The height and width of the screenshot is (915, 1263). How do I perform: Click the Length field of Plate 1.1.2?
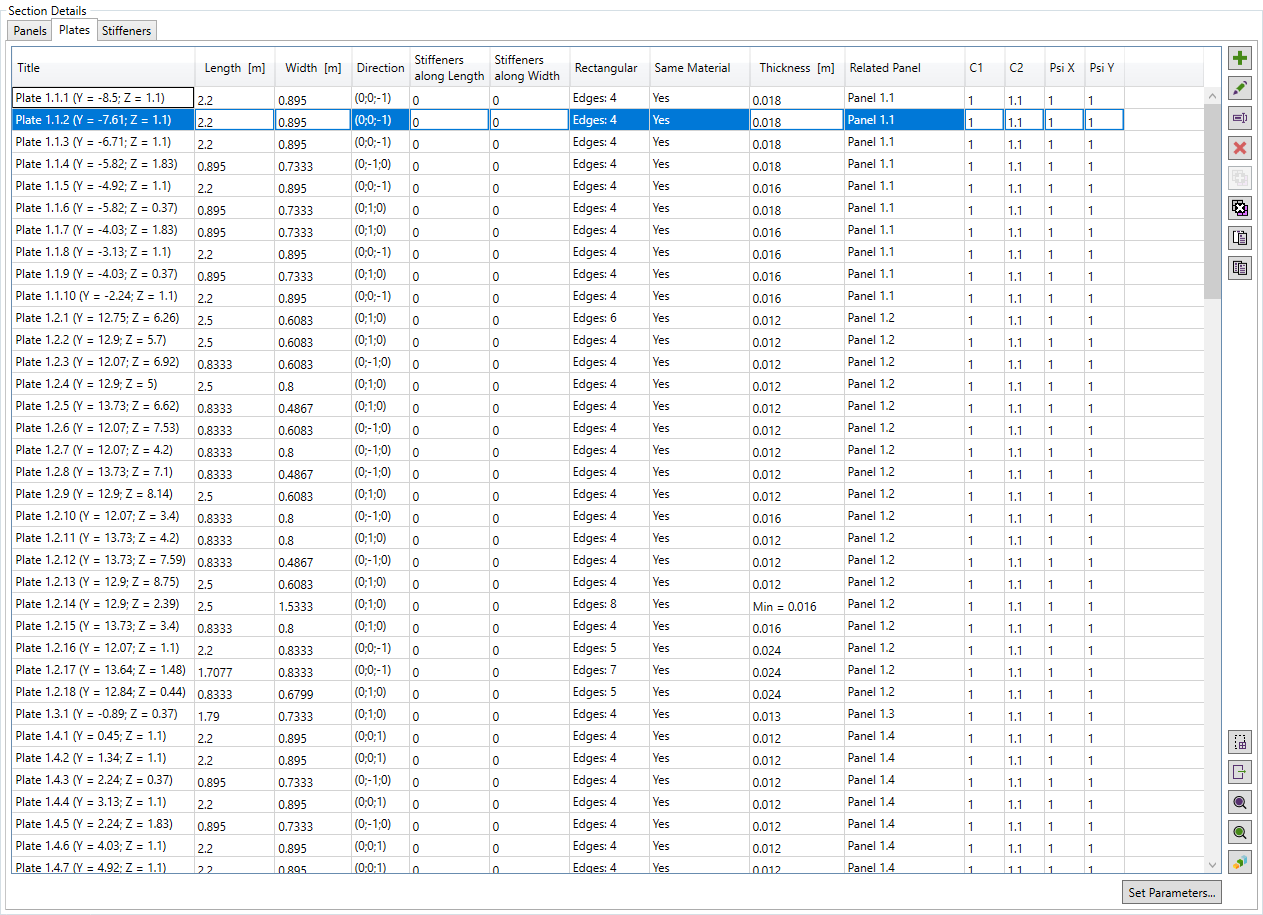click(234, 121)
